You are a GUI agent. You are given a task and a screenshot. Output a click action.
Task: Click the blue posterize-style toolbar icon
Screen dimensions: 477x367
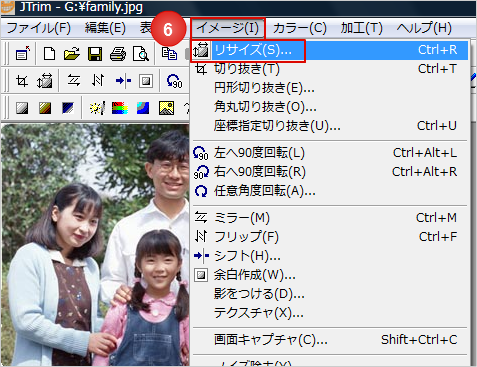[143, 108]
